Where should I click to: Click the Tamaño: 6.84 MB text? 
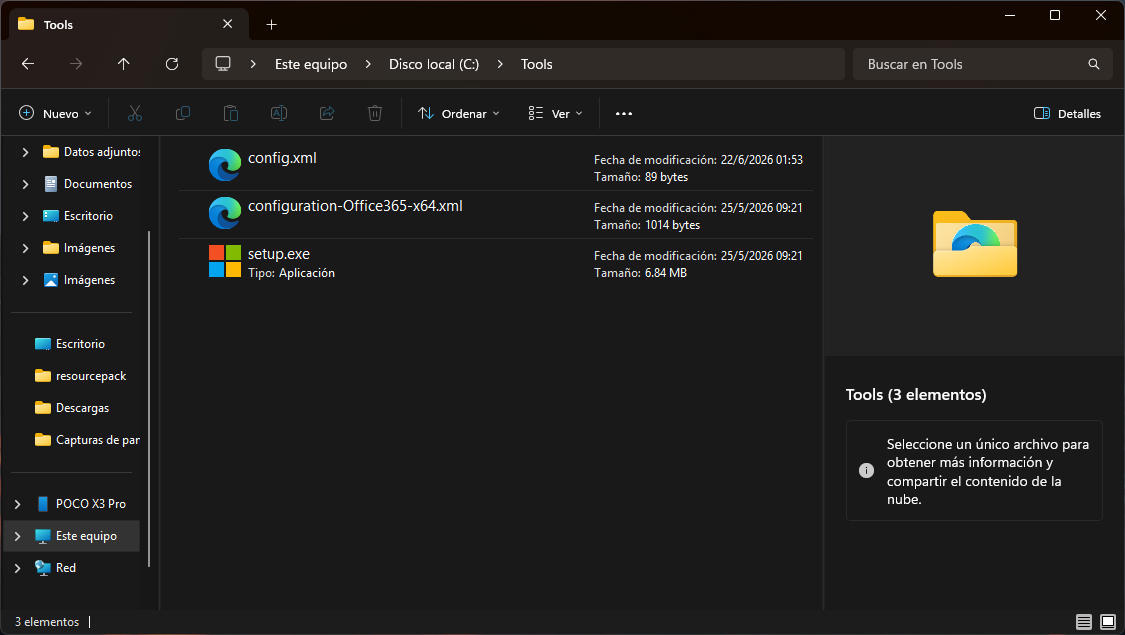(x=640, y=273)
